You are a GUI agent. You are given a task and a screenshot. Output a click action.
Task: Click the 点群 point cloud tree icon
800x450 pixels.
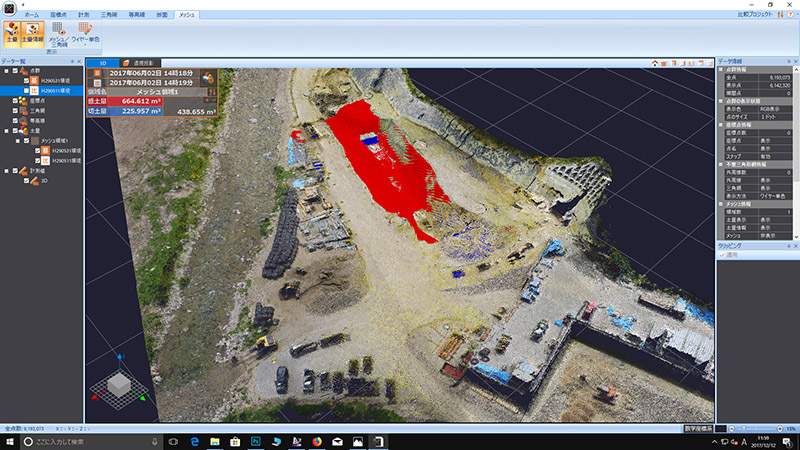click(23, 71)
